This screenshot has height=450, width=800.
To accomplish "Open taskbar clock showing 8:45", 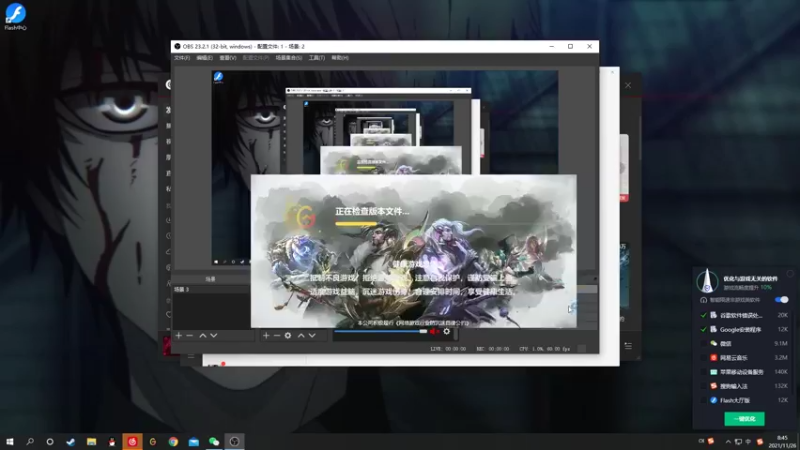I will pos(782,442).
